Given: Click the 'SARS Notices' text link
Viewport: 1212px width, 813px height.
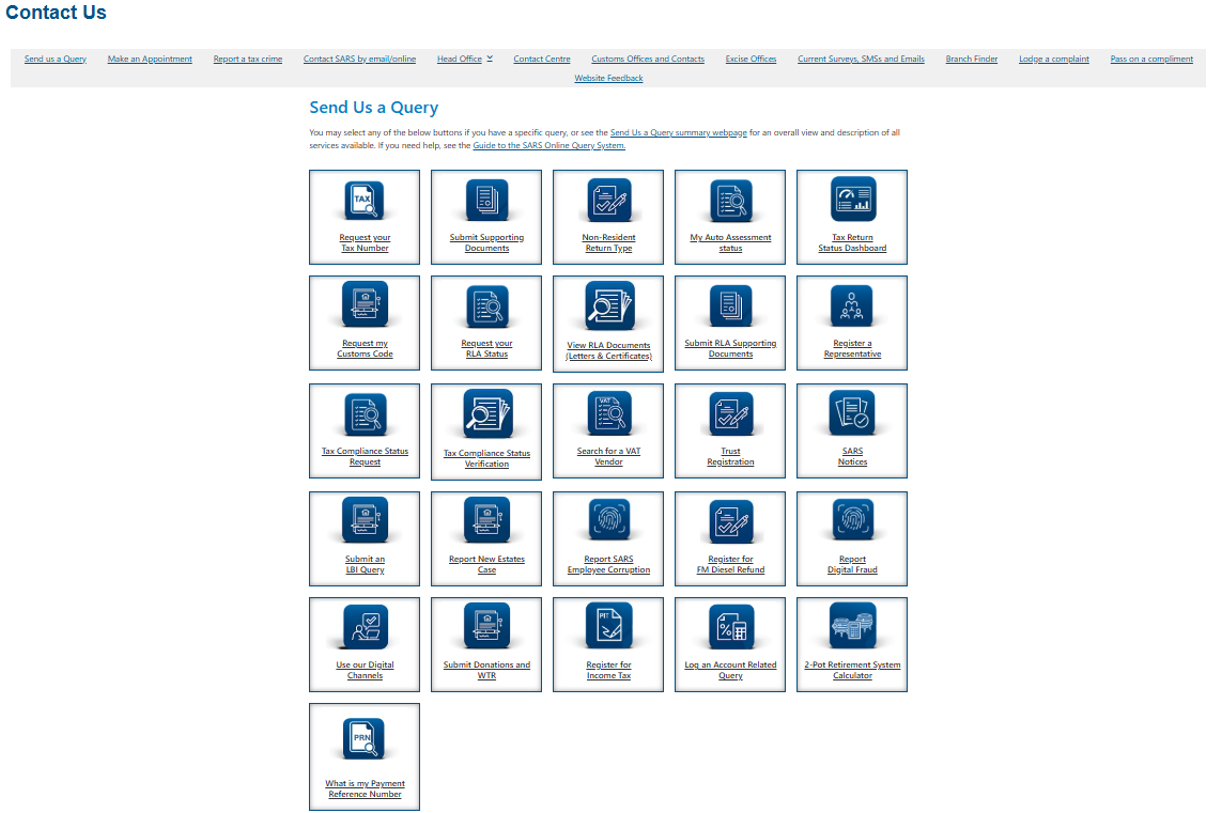Looking at the screenshot, I should [853, 457].
